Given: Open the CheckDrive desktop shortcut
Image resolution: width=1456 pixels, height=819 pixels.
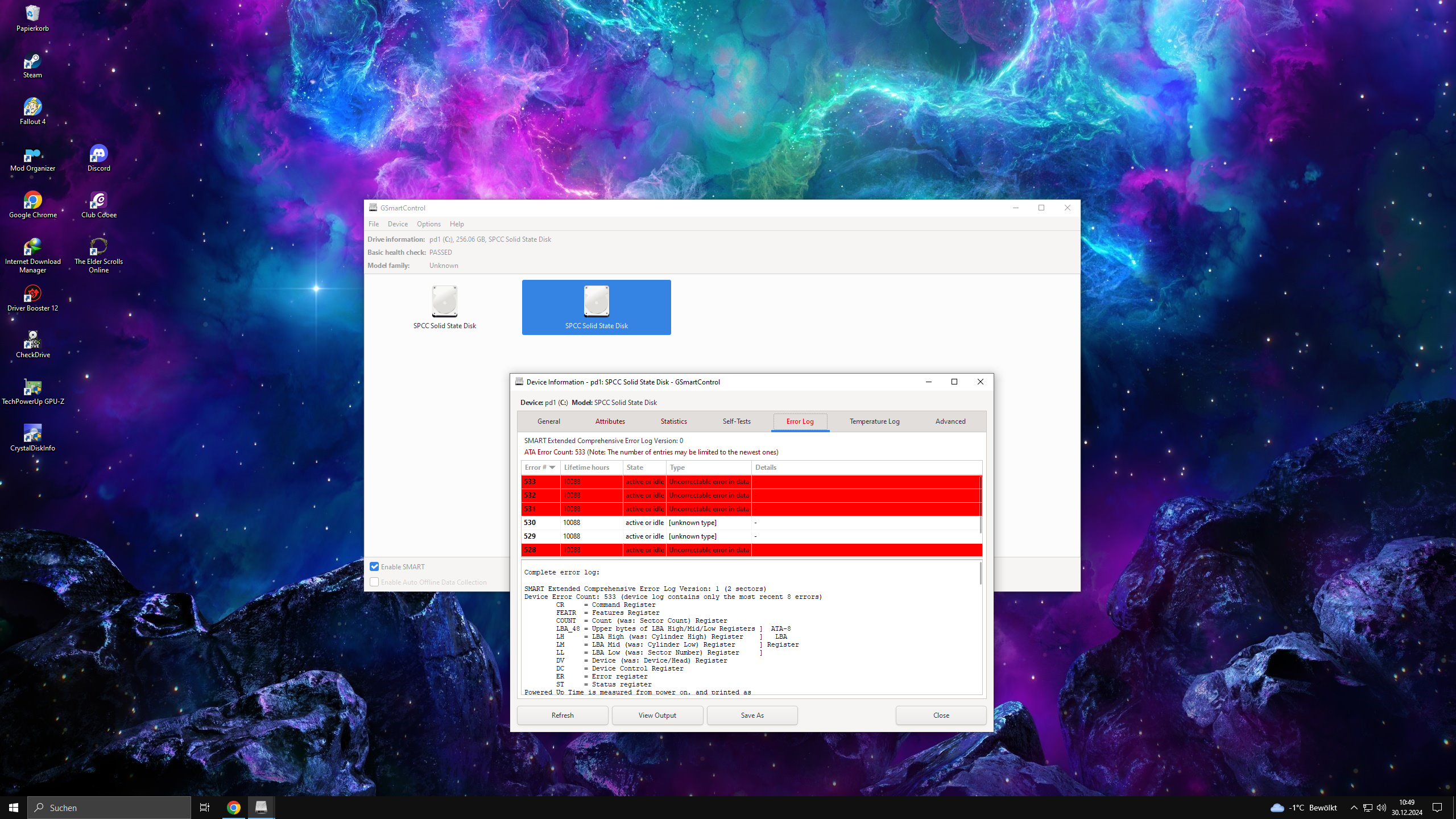Looking at the screenshot, I should 32,341.
